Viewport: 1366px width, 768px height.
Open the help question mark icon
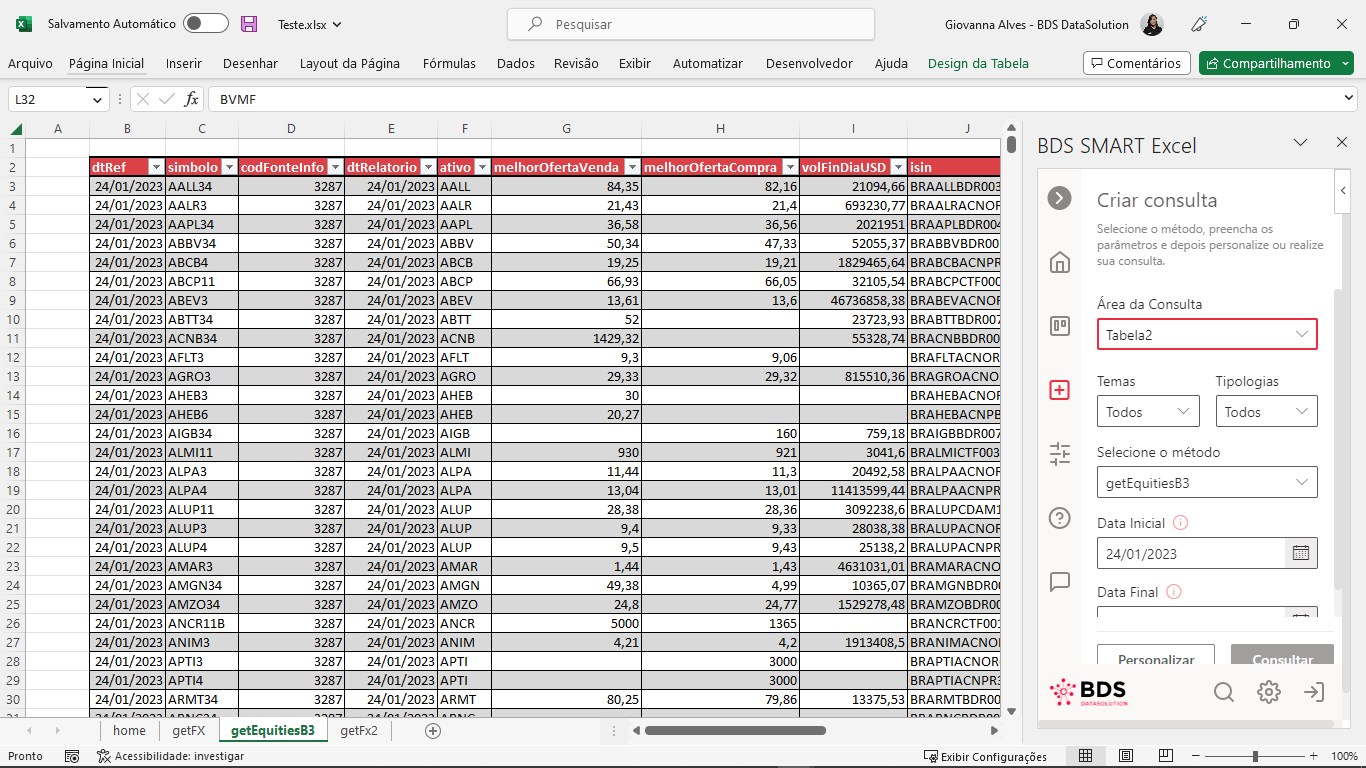[1060, 518]
